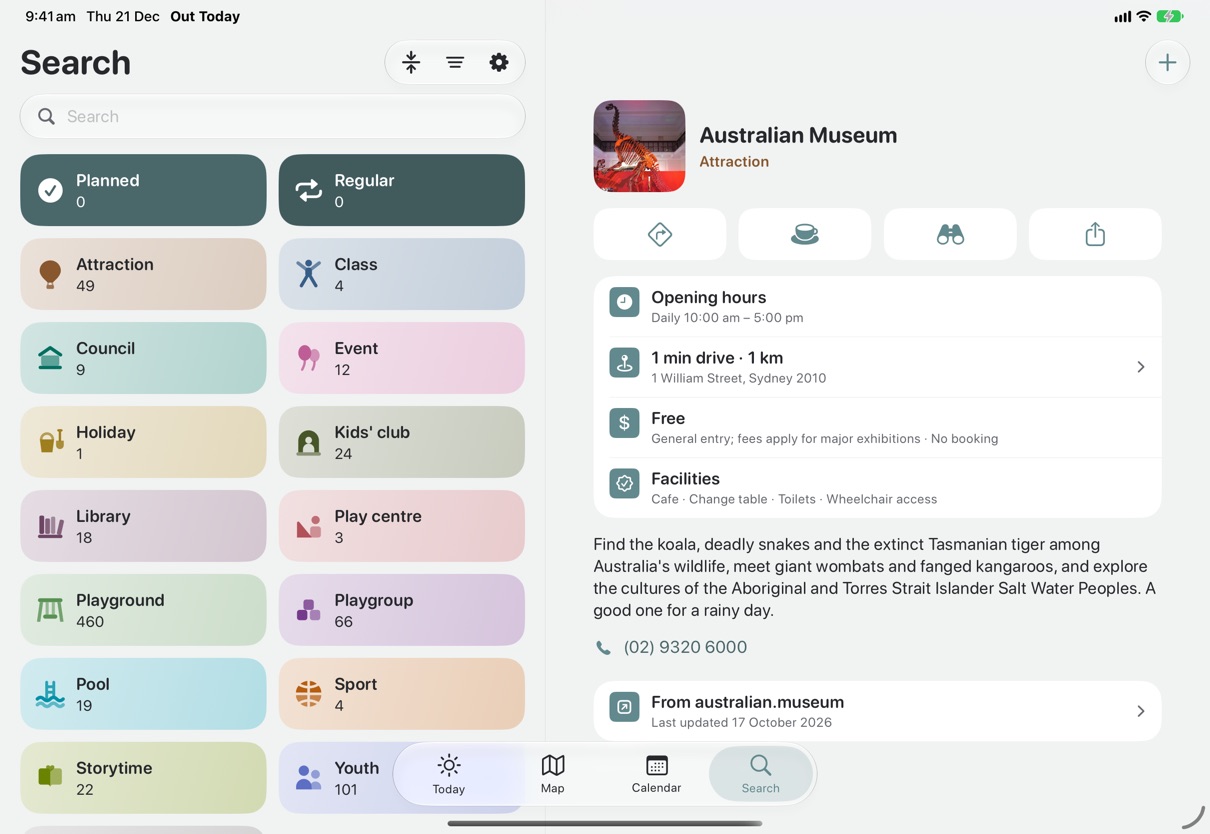Switch to the Today tab
The width and height of the screenshot is (1210, 834).
click(449, 774)
